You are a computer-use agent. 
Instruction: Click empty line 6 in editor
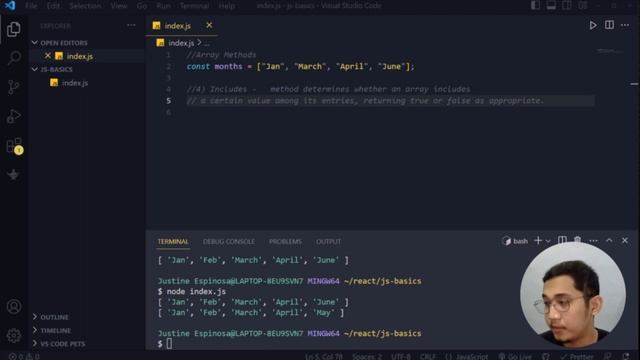(390, 112)
